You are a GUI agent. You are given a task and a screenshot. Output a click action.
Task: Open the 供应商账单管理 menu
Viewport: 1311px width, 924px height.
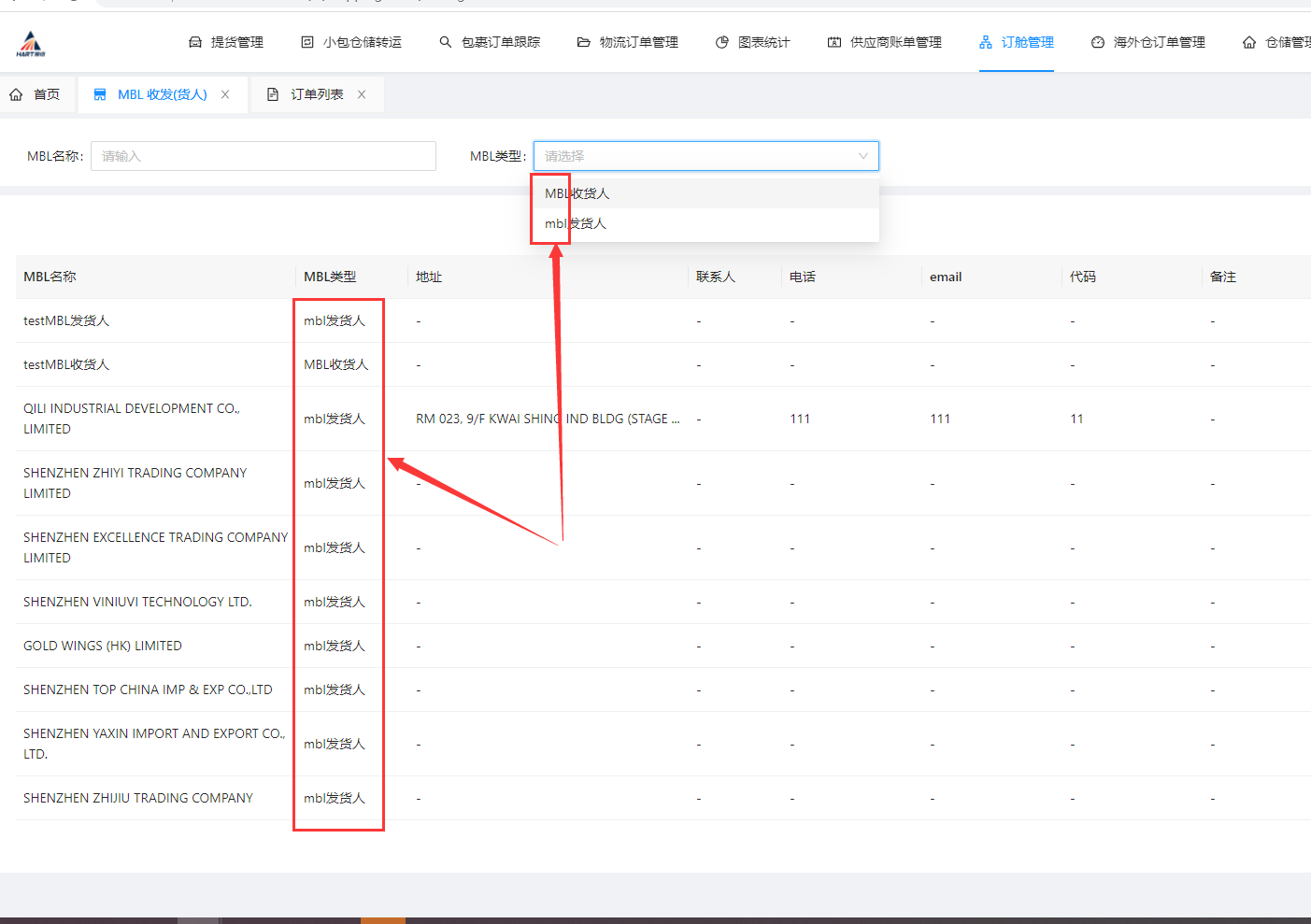click(x=885, y=42)
